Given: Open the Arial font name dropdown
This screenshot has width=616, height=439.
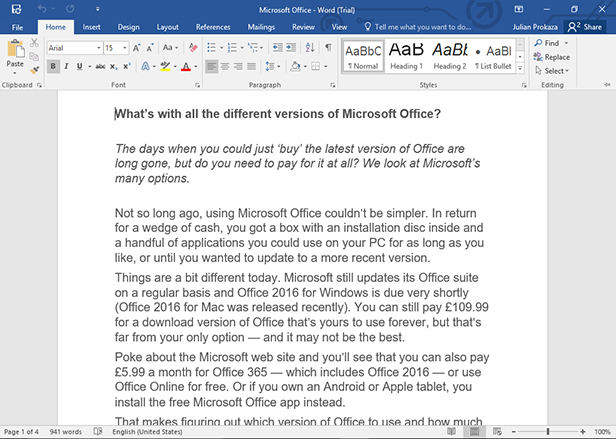Looking at the screenshot, I should (x=99, y=48).
